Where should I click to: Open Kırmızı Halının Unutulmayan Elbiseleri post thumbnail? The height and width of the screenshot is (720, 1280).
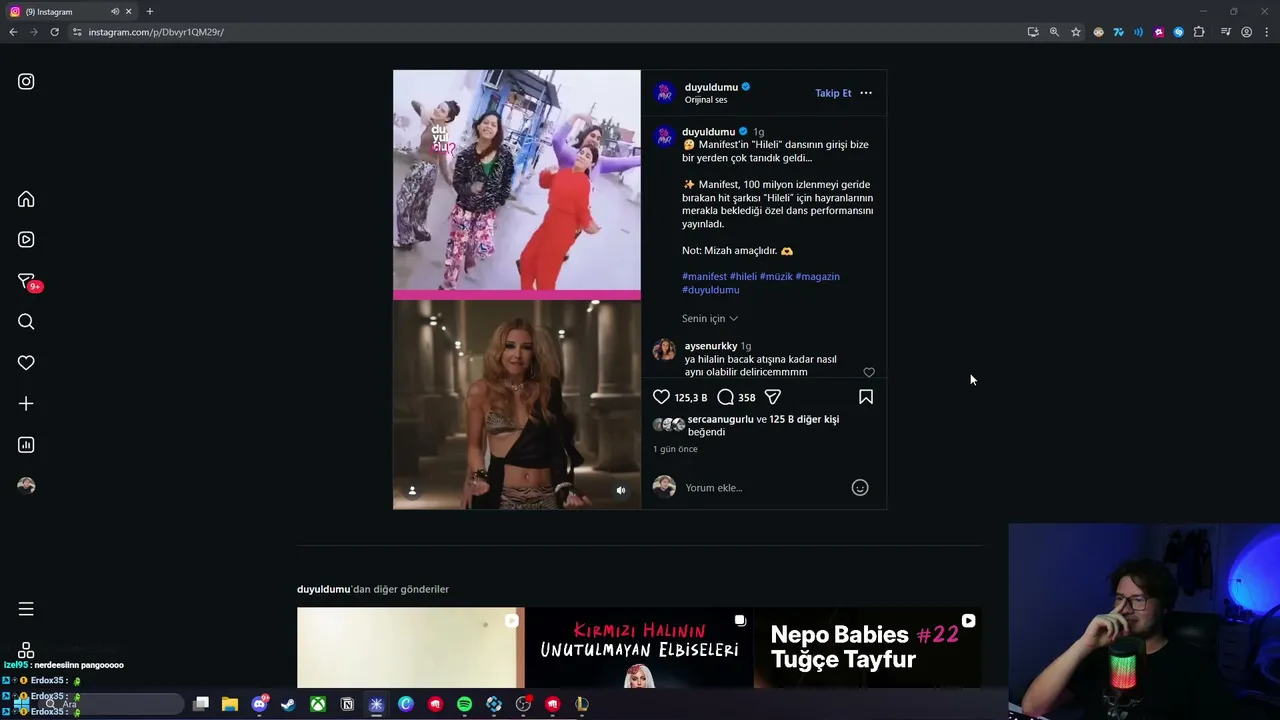click(x=639, y=648)
